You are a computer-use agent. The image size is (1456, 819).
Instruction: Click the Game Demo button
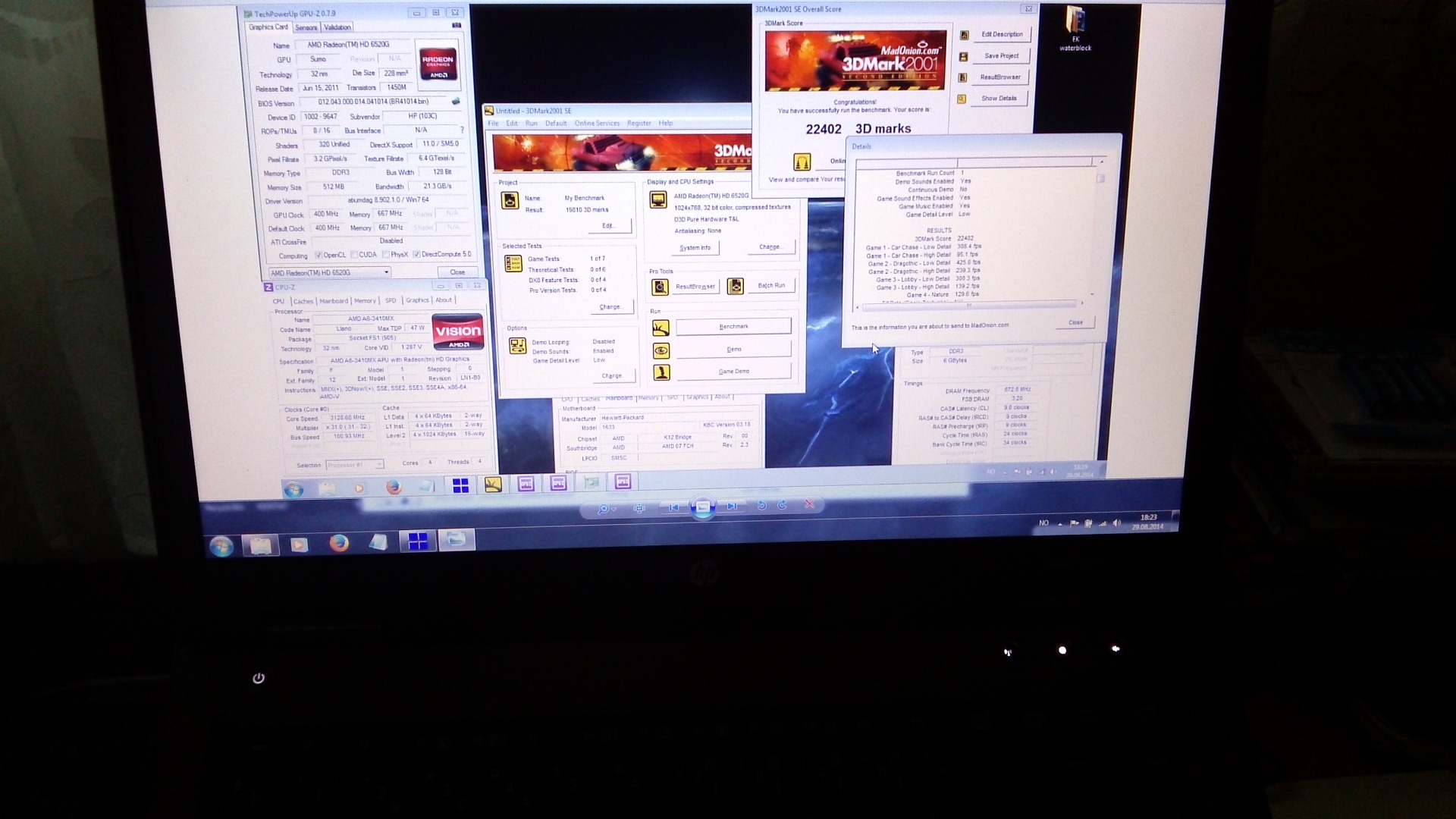point(733,372)
